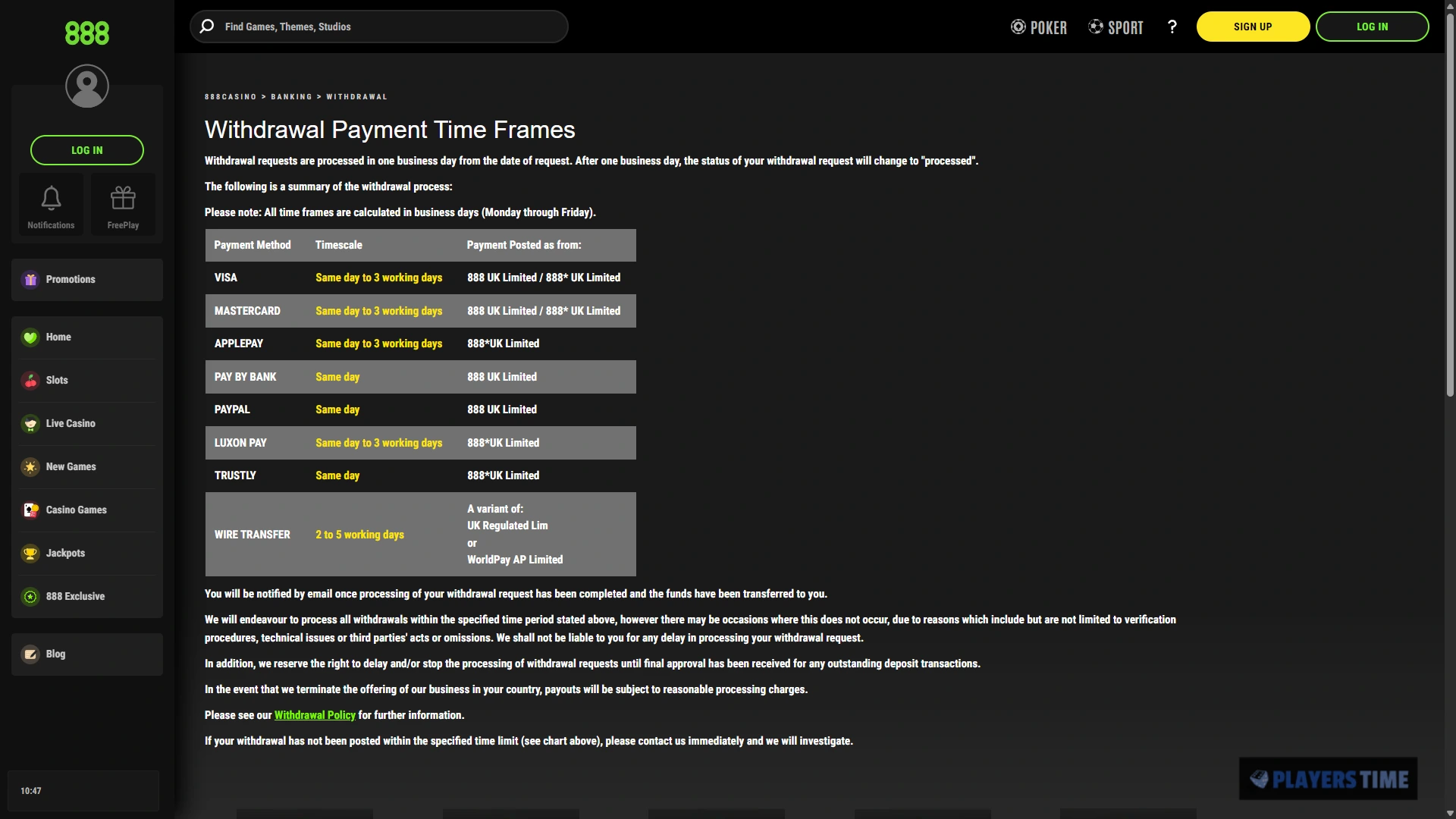Click the 888 Exclusive badge icon
The height and width of the screenshot is (819, 1456).
coord(30,597)
